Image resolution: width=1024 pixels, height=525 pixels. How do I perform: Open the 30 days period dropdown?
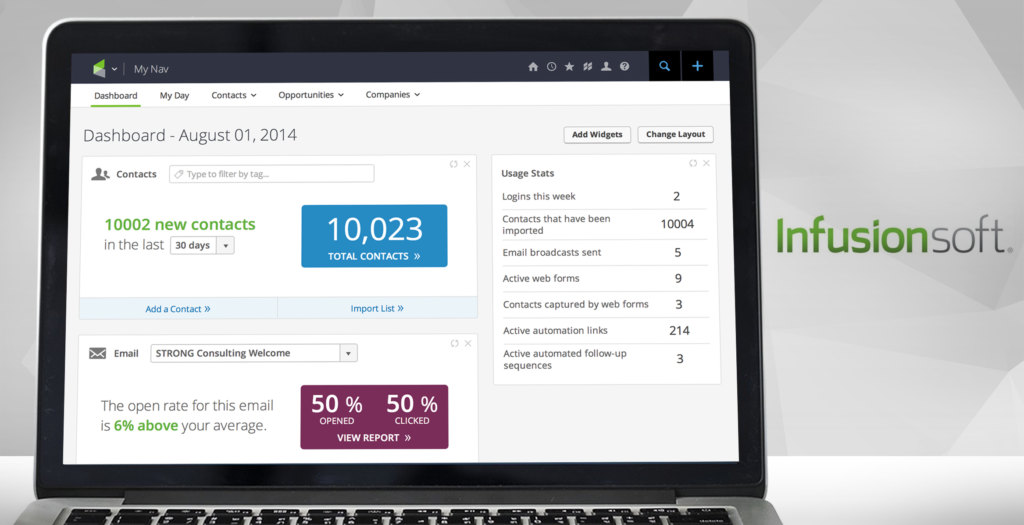(x=202, y=246)
